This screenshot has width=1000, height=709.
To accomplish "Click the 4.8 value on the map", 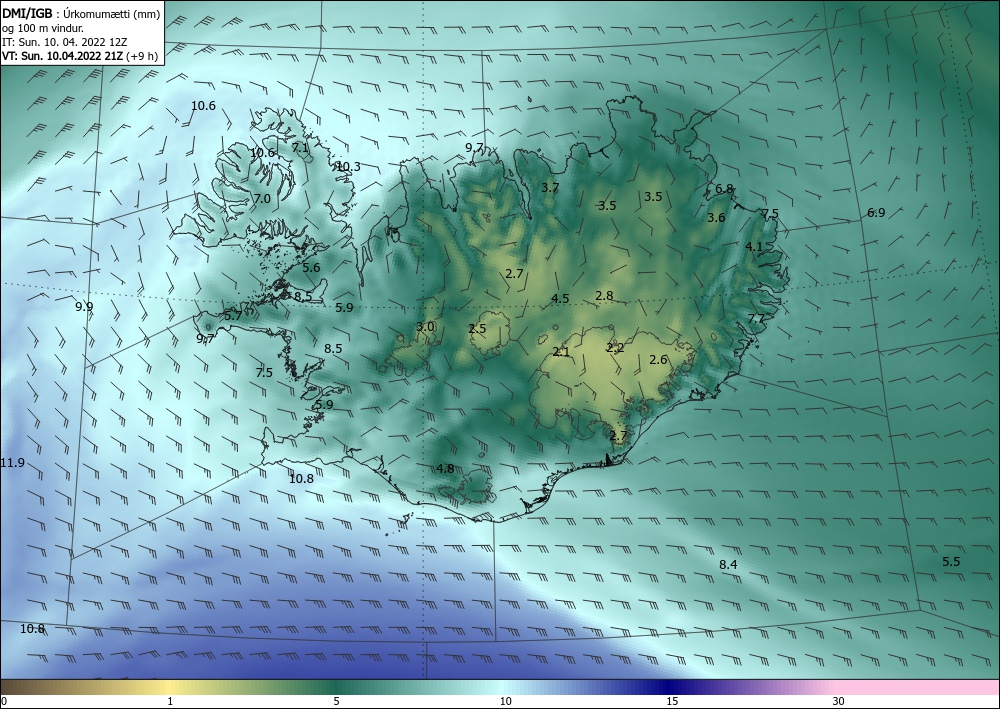I will tap(445, 468).
